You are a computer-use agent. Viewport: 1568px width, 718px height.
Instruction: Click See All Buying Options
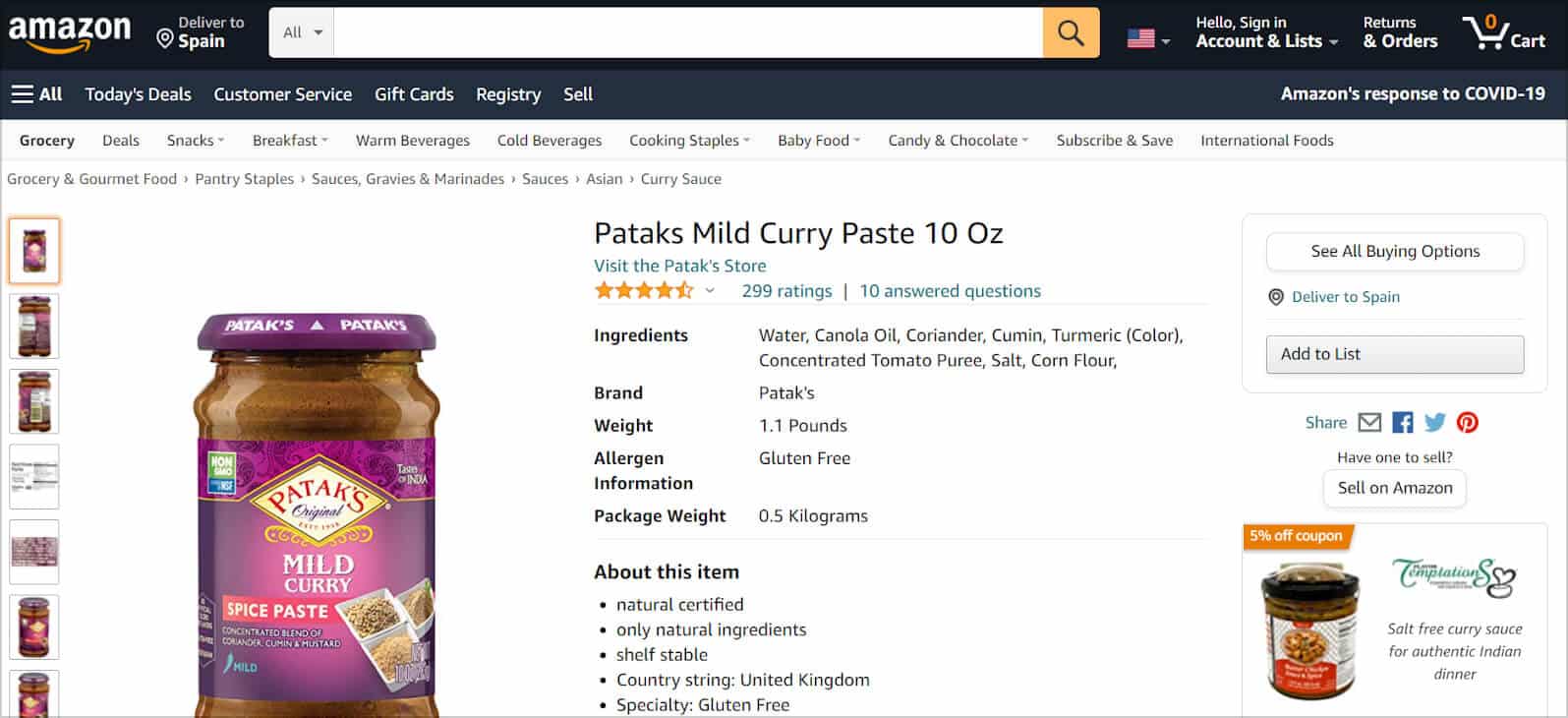tap(1394, 251)
